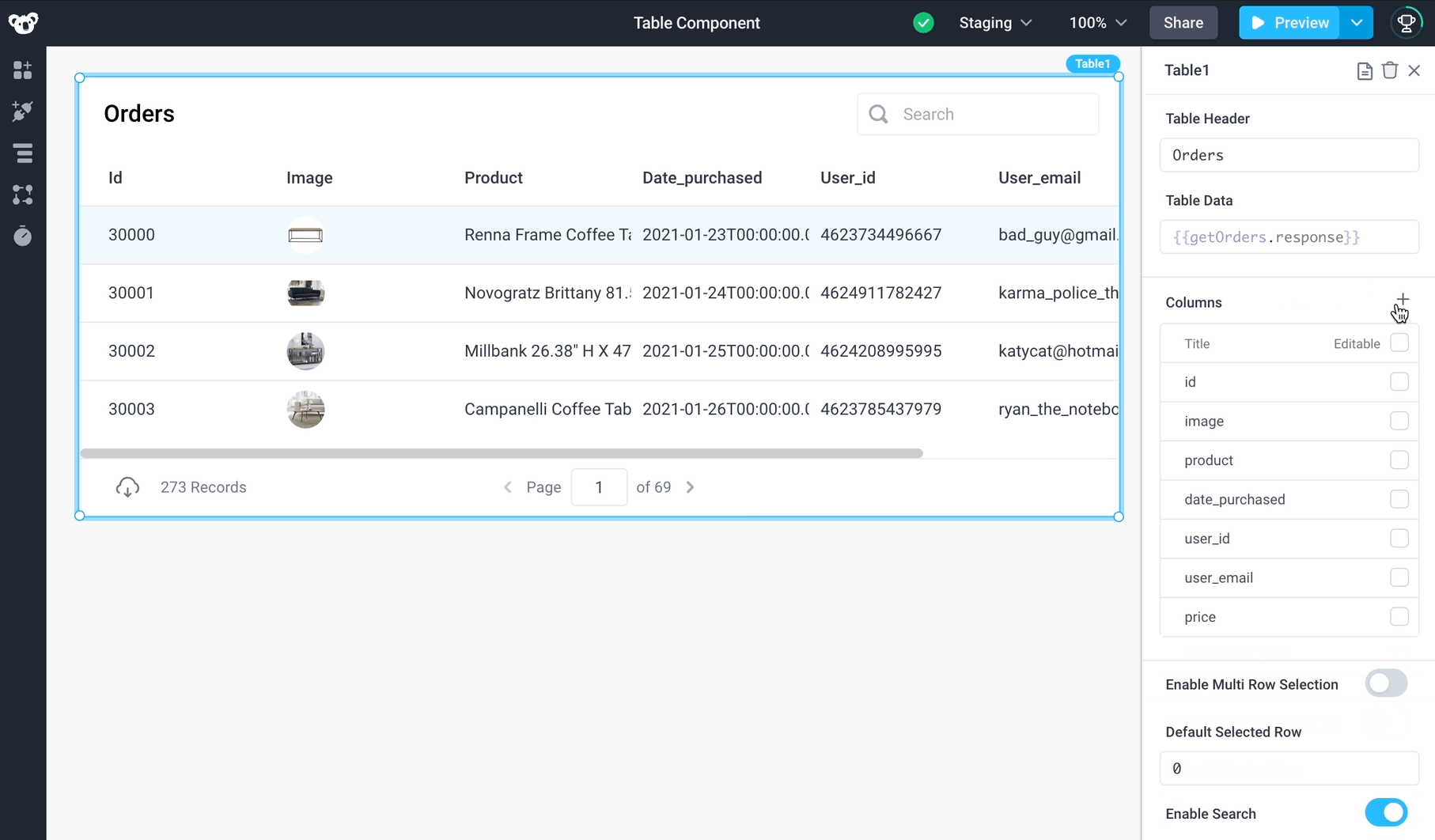Open the Components panel in the left sidebar

[22, 70]
